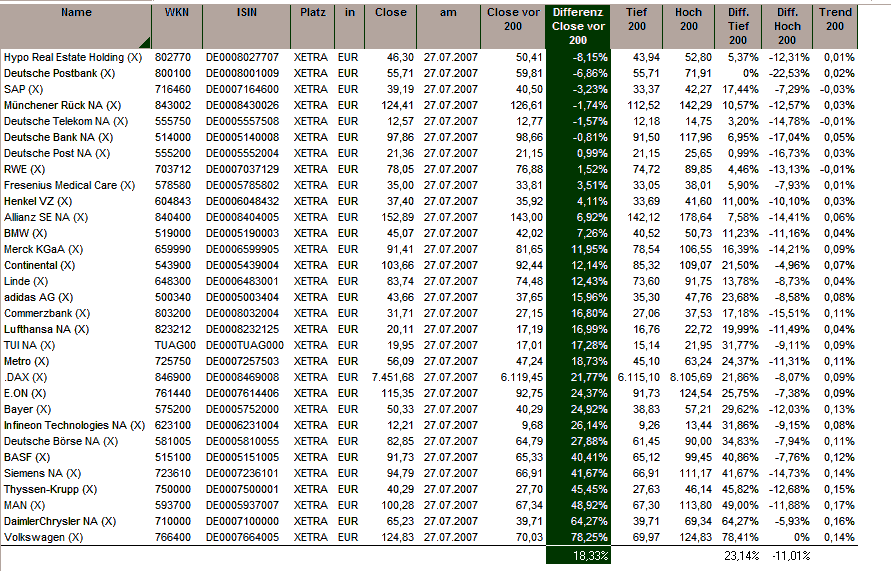The width and height of the screenshot is (891, 571).
Task: Select Münchener Rück NA (X) cell
Action: (63, 105)
